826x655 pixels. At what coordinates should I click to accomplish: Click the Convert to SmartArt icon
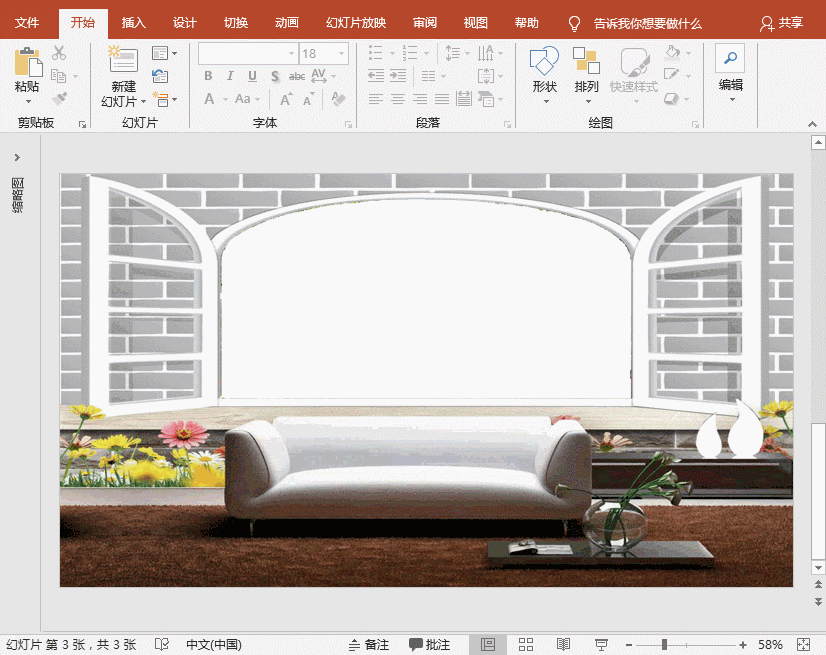click(486, 99)
